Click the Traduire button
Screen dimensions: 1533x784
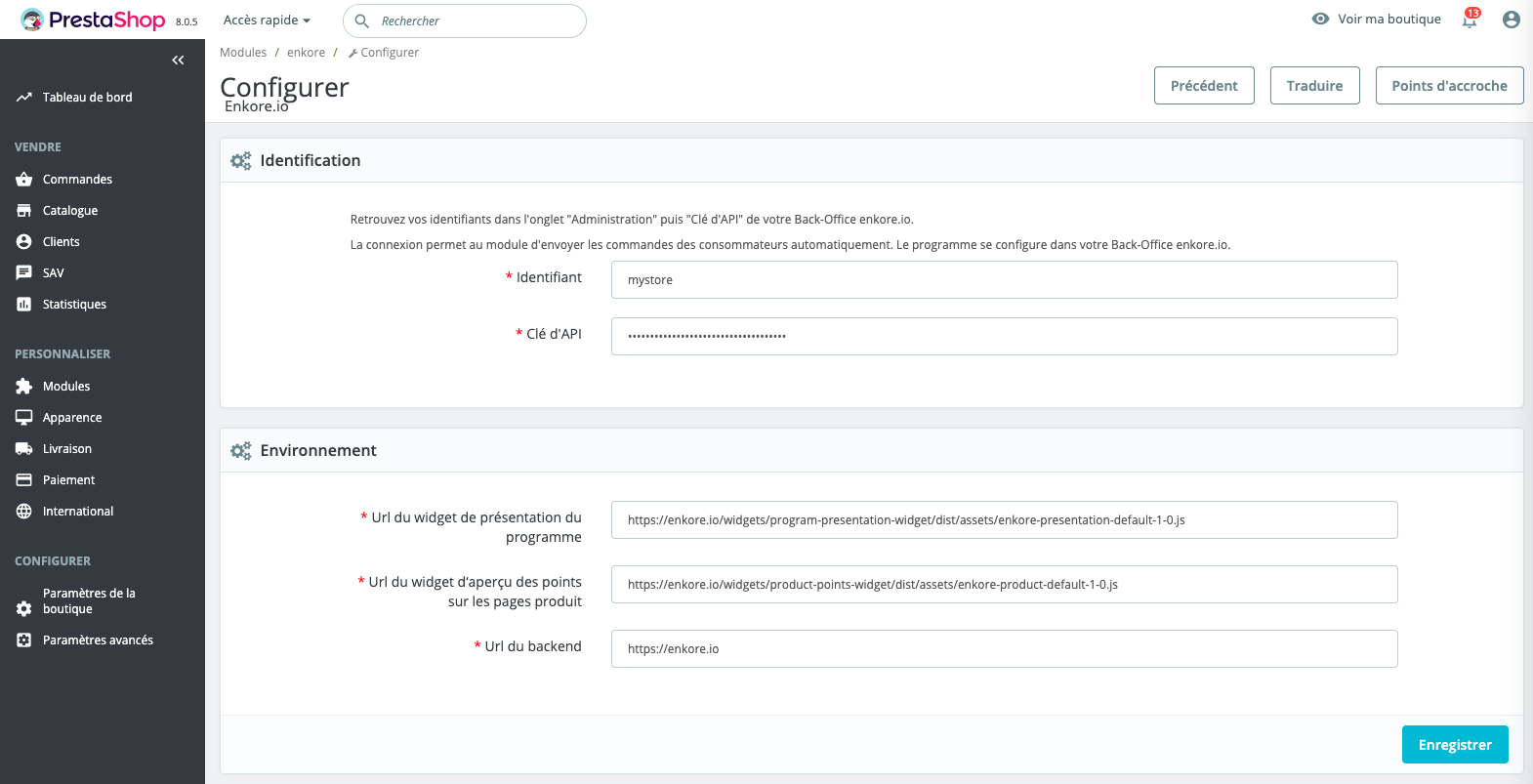coord(1314,86)
